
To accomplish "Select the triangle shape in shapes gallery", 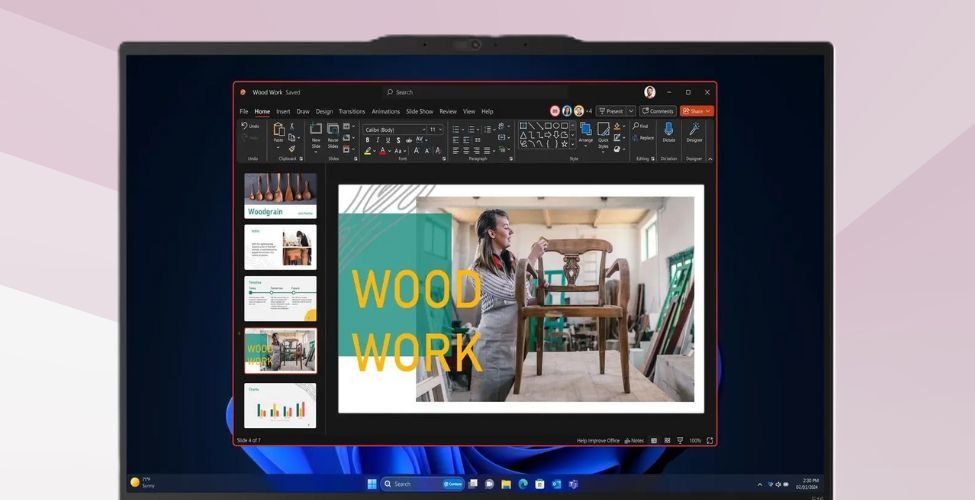I will pos(524,135).
